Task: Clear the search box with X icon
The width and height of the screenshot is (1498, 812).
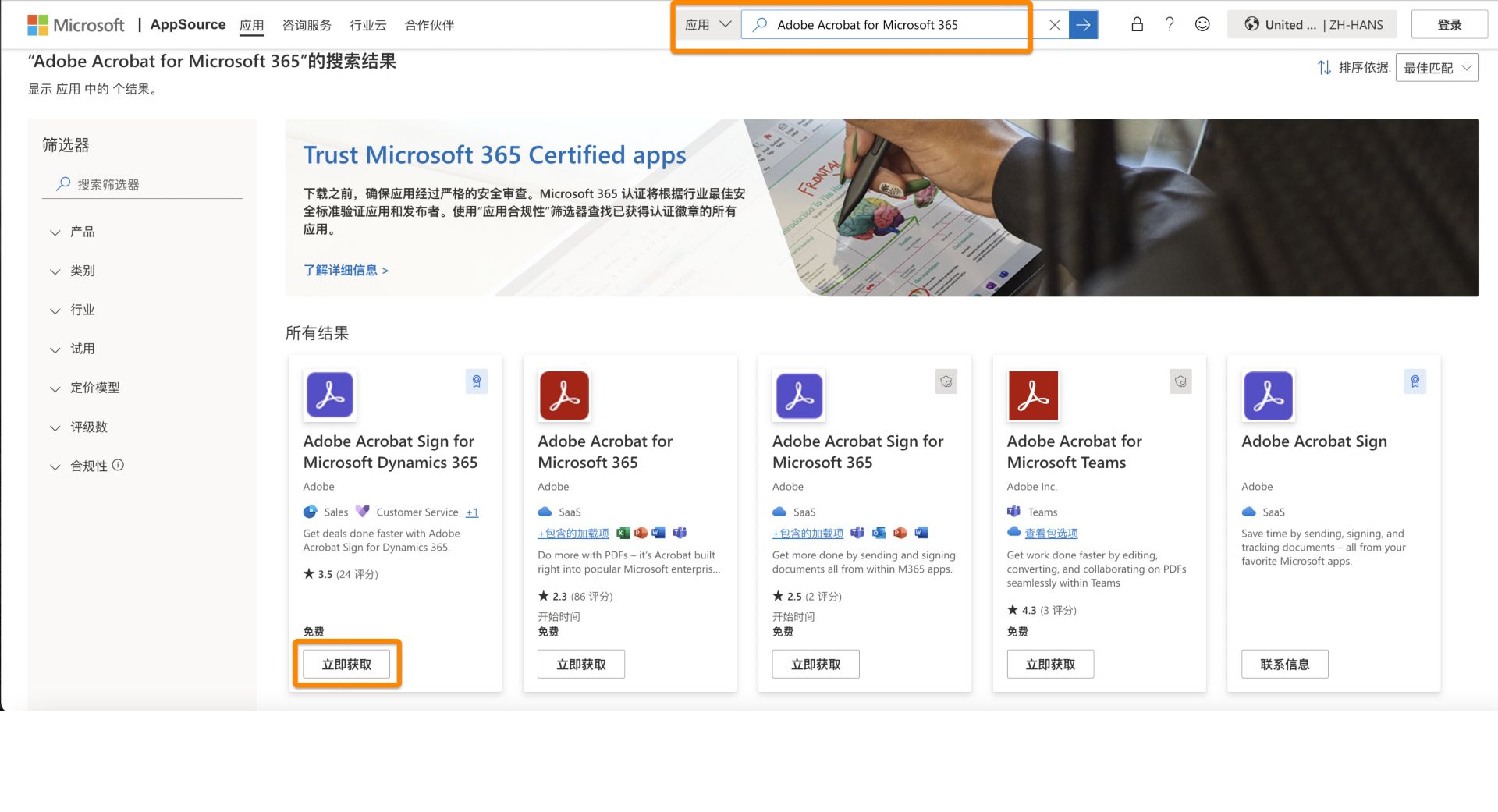Action: pyautogui.click(x=1054, y=25)
